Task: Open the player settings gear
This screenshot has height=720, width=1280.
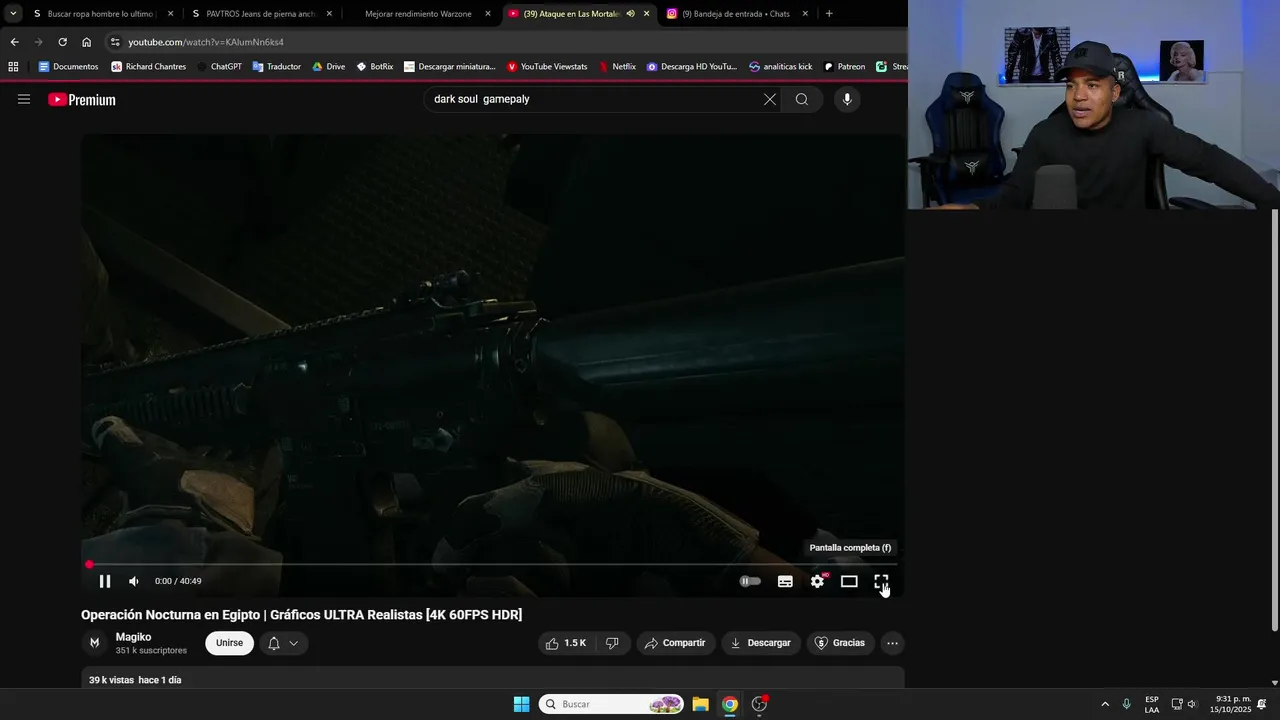Action: point(818,581)
